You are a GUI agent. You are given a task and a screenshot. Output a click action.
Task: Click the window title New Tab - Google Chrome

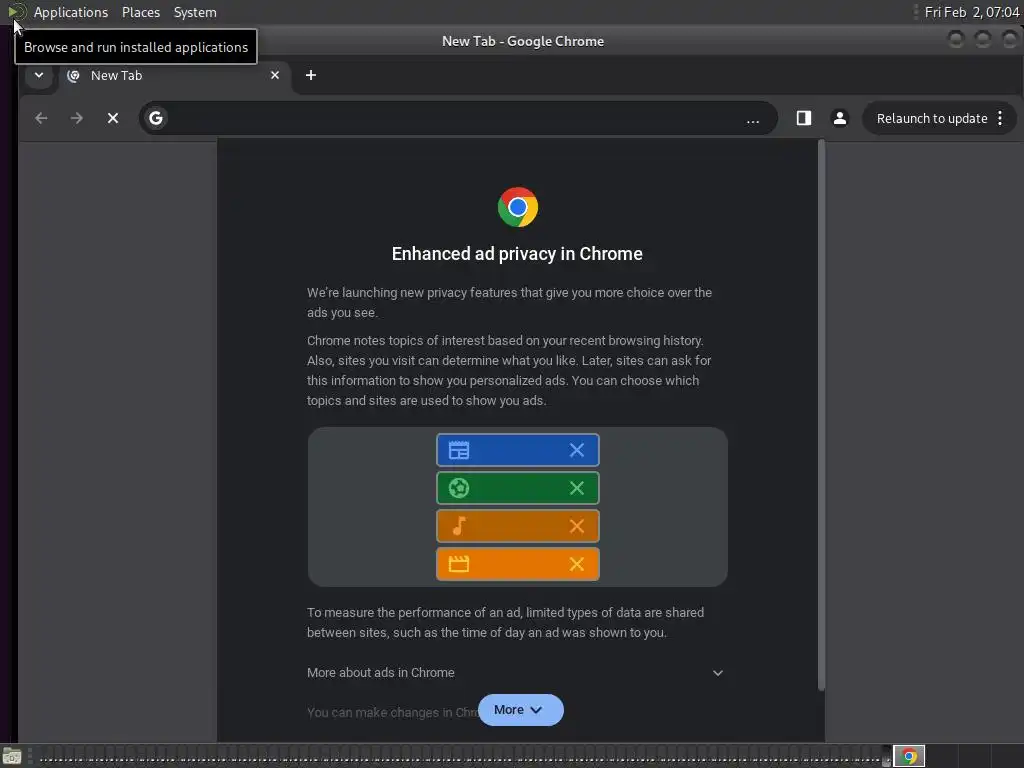tap(522, 41)
